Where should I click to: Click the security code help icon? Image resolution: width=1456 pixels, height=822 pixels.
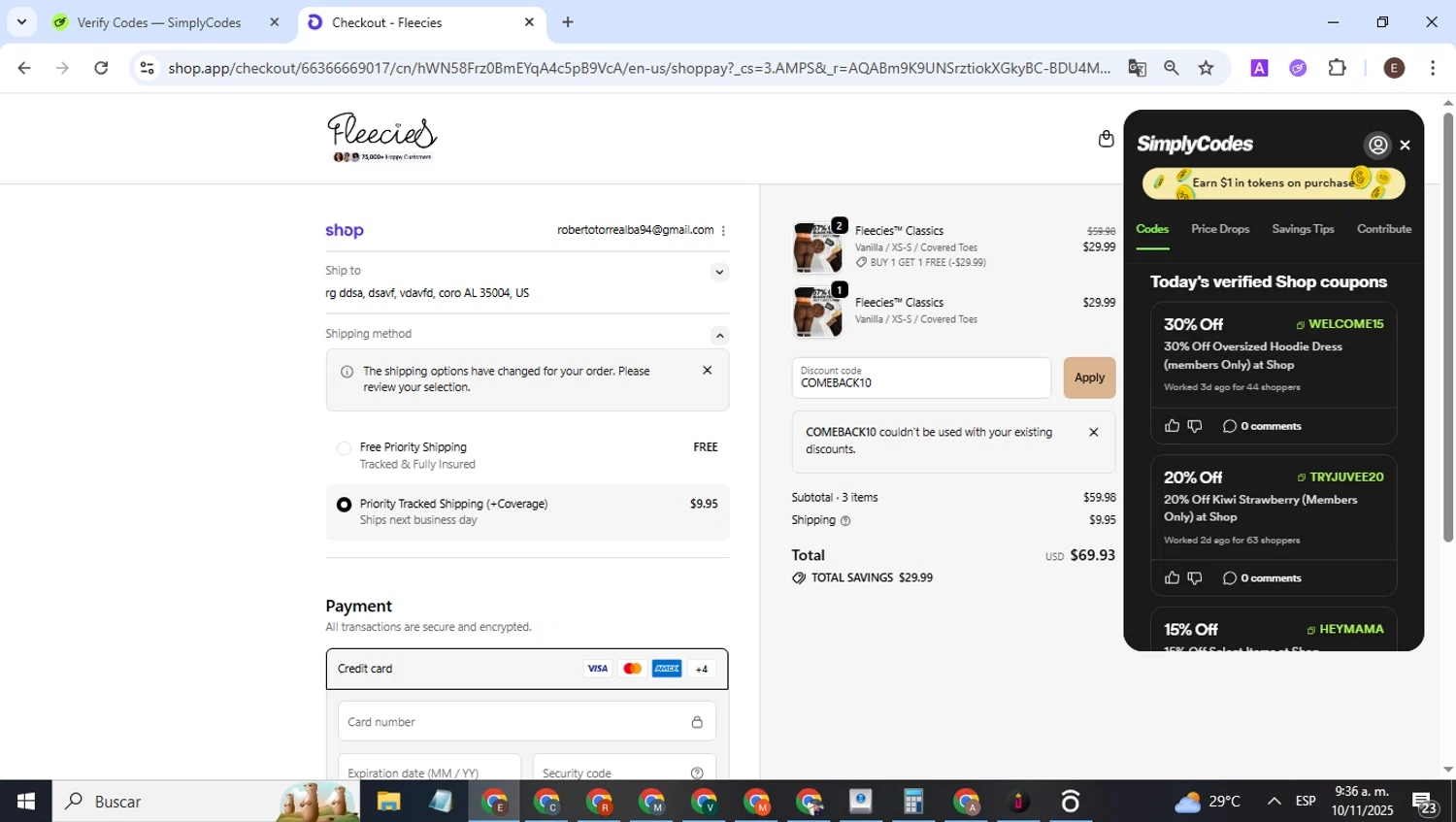tap(697, 773)
